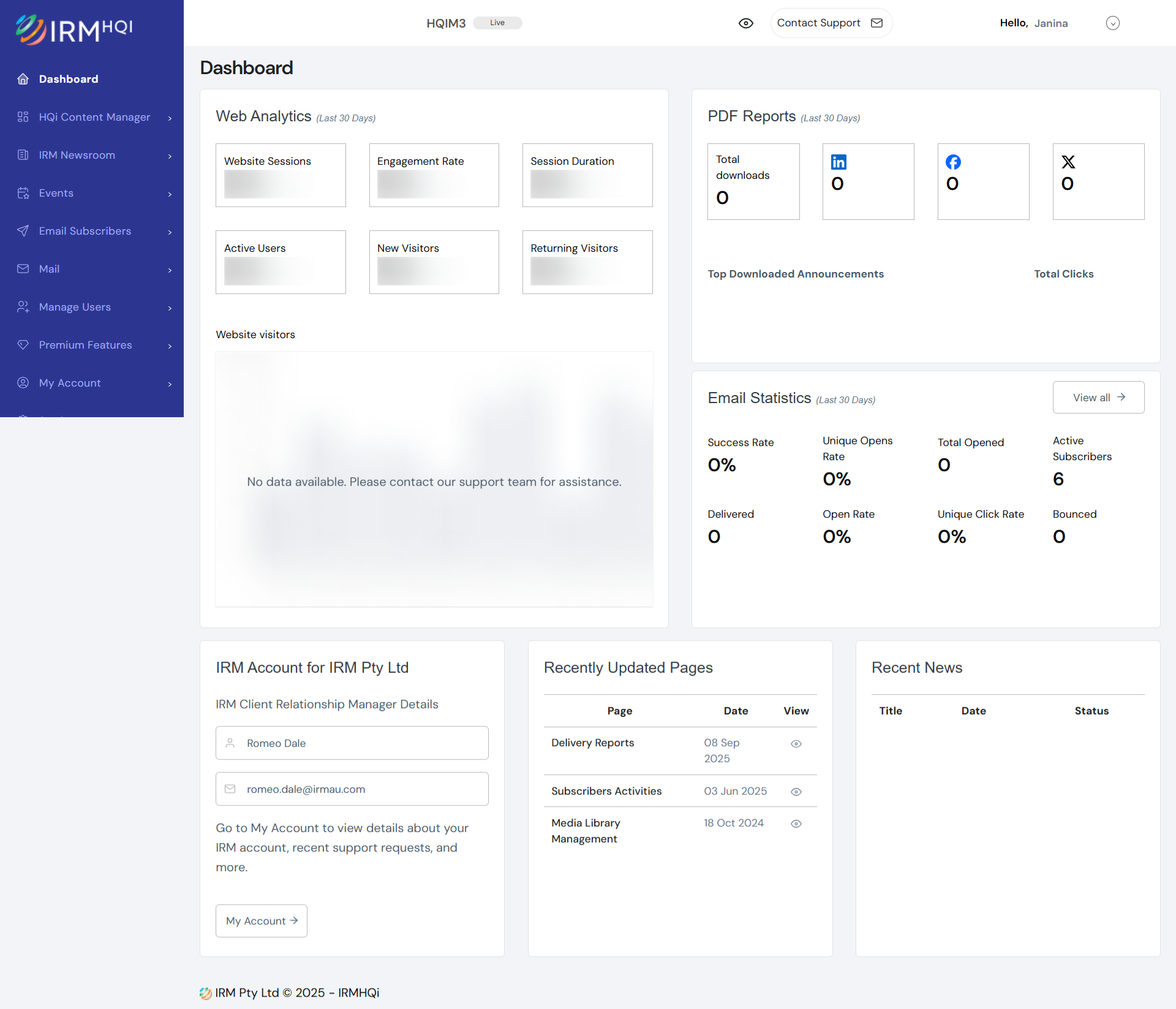The width and height of the screenshot is (1176, 1009).
Task: Click the View all email statistics button
Action: 1098,398
